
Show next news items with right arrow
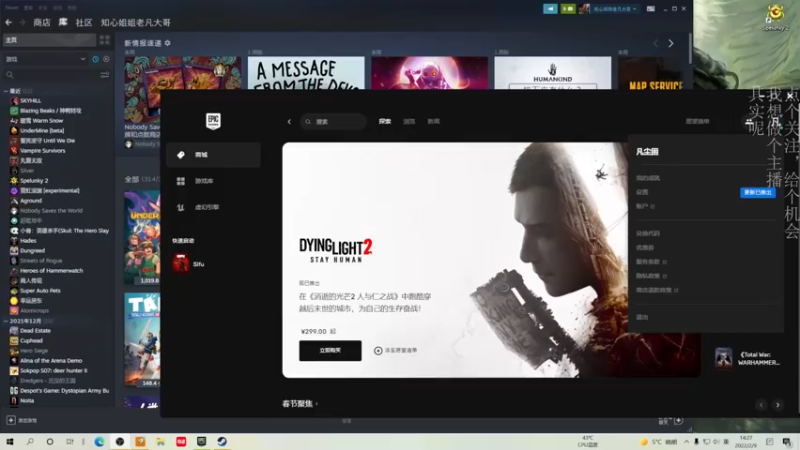click(671, 44)
